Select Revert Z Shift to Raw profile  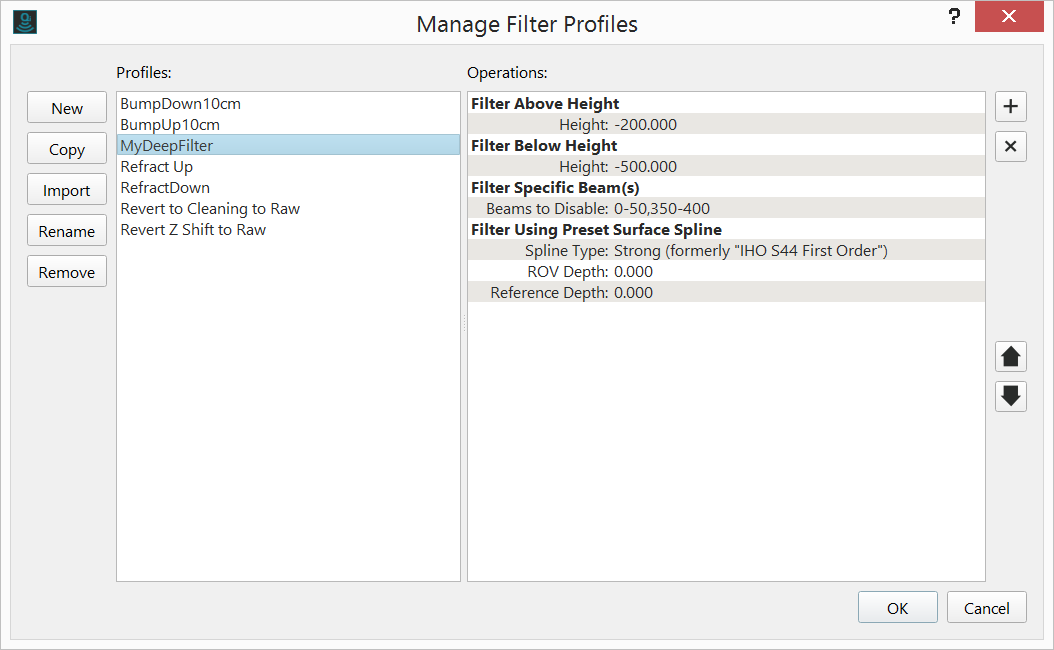pyautogui.click(x=194, y=230)
